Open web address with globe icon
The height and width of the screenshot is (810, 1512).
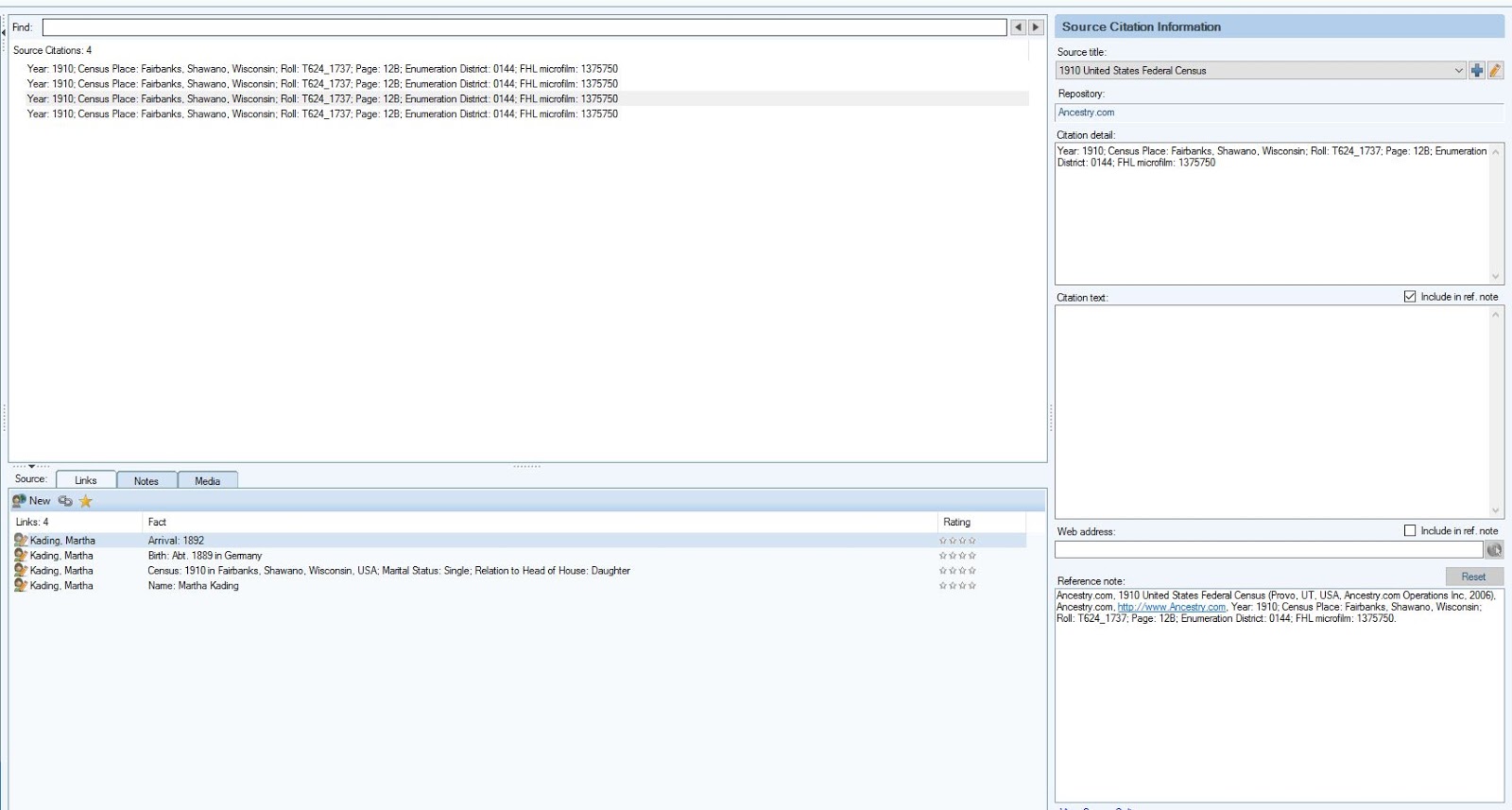point(1494,550)
